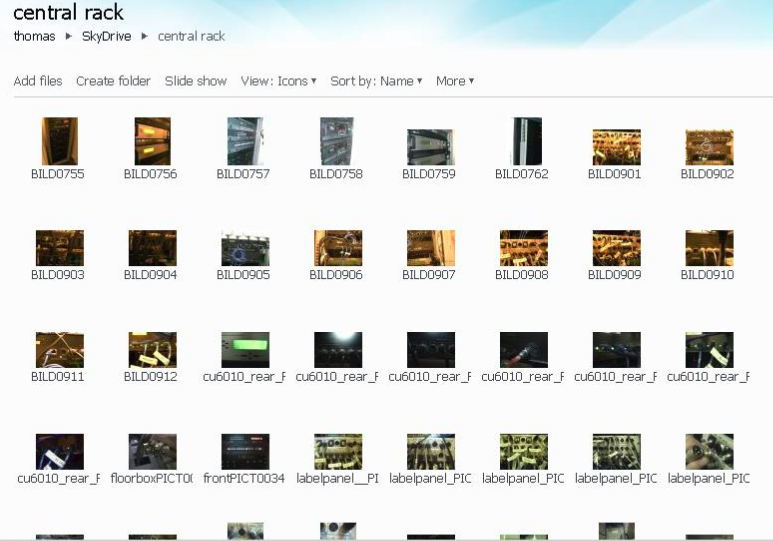This screenshot has width=773, height=541.
Task: Open the BILD0757 image thumbnail
Action: click(244, 141)
